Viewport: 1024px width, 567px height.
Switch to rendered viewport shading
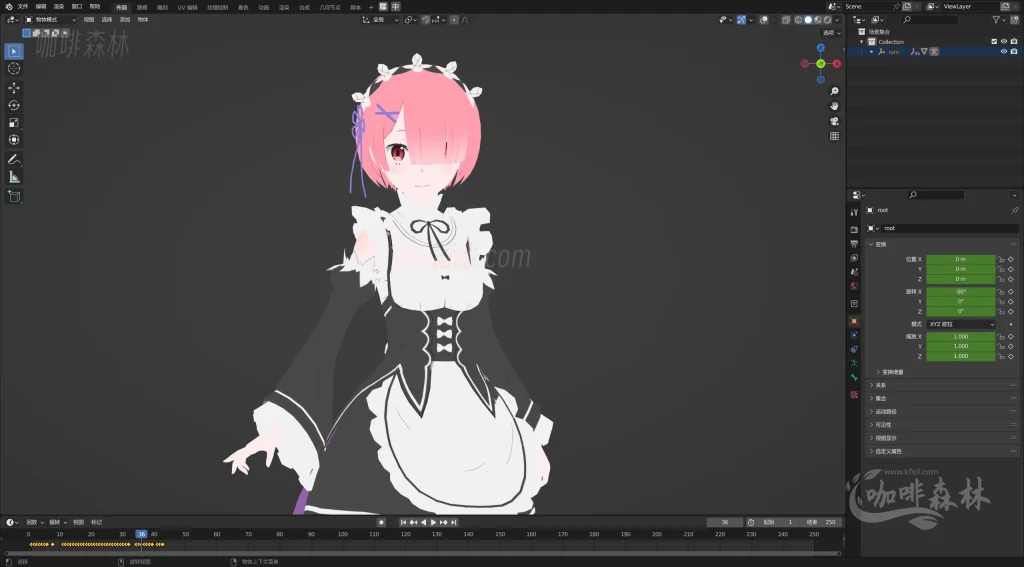click(x=827, y=20)
